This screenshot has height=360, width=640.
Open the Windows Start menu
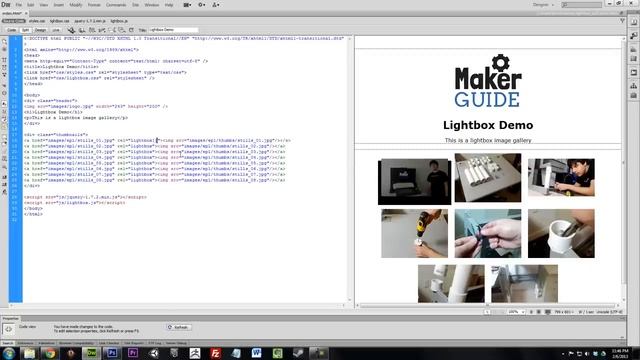tap(9, 353)
